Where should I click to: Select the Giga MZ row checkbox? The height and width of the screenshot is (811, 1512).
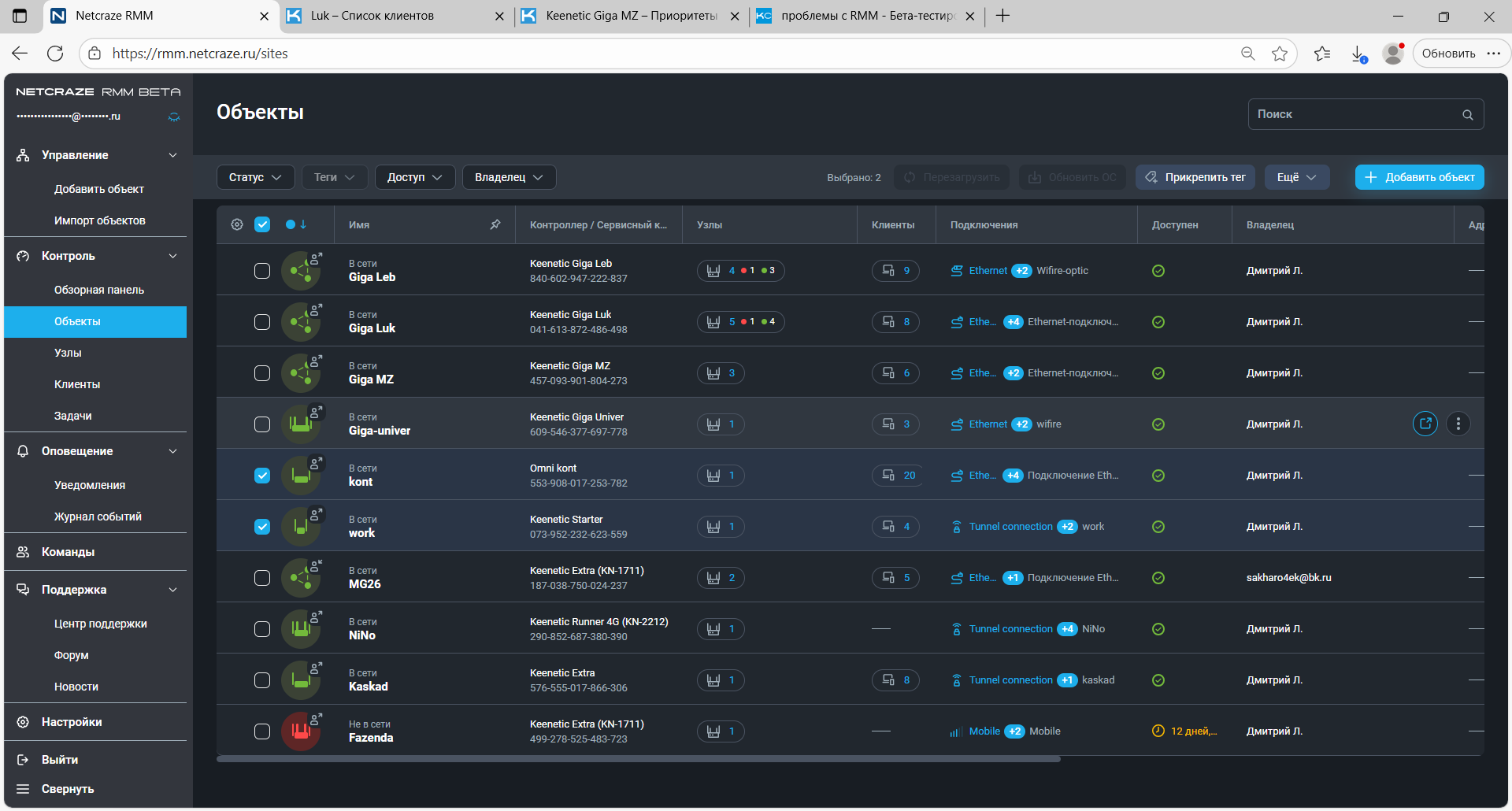pyautogui.click(x=262, y=373)
